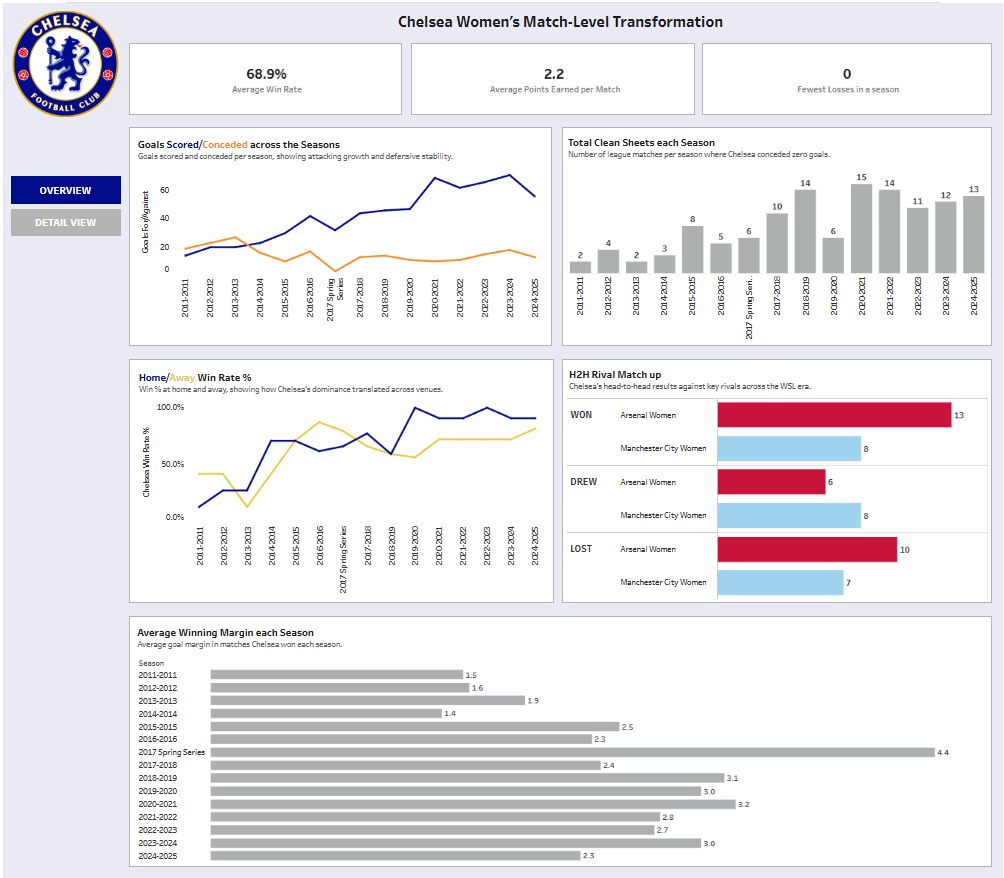Screen dimensions: 1004x878
Task: Select the 2.2 Average Points per Match card
Action: (x=553, y=79)
